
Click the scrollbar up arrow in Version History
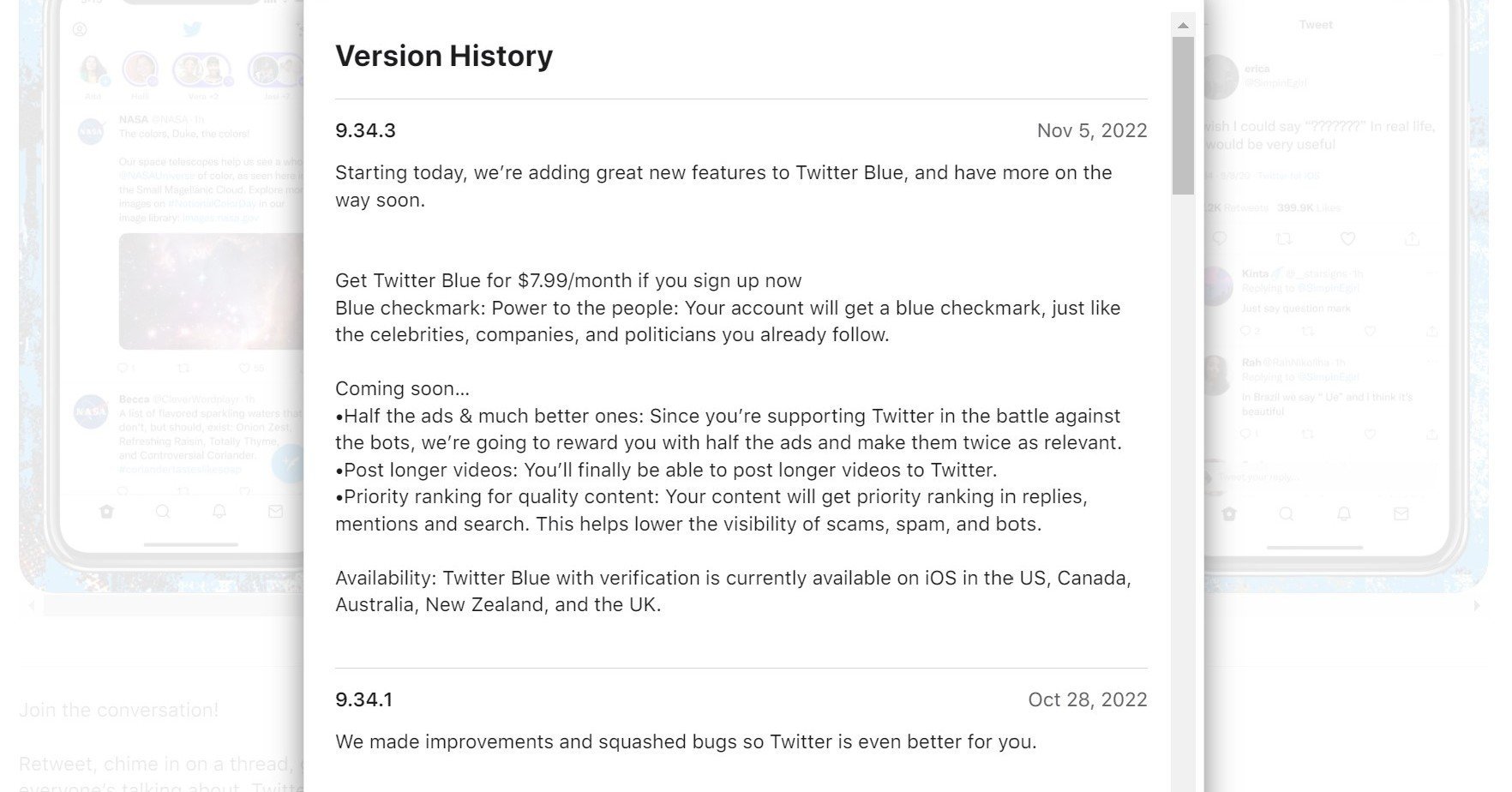coord(1183,26)
